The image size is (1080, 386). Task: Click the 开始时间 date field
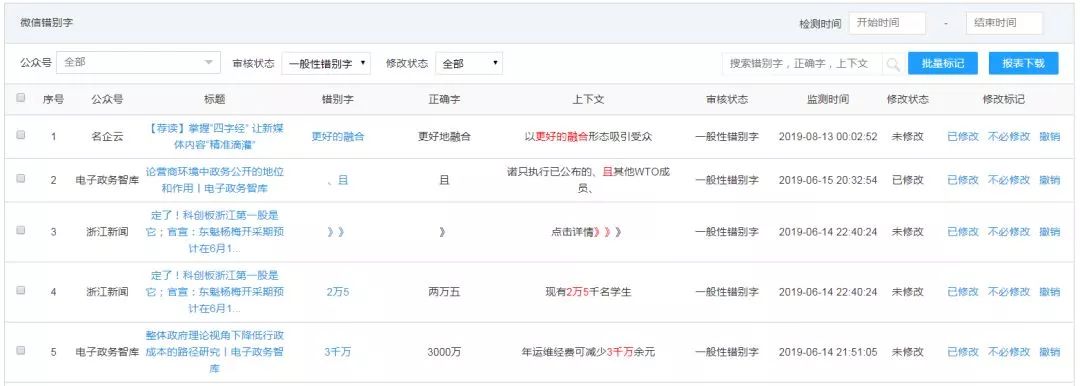[887, 23]
